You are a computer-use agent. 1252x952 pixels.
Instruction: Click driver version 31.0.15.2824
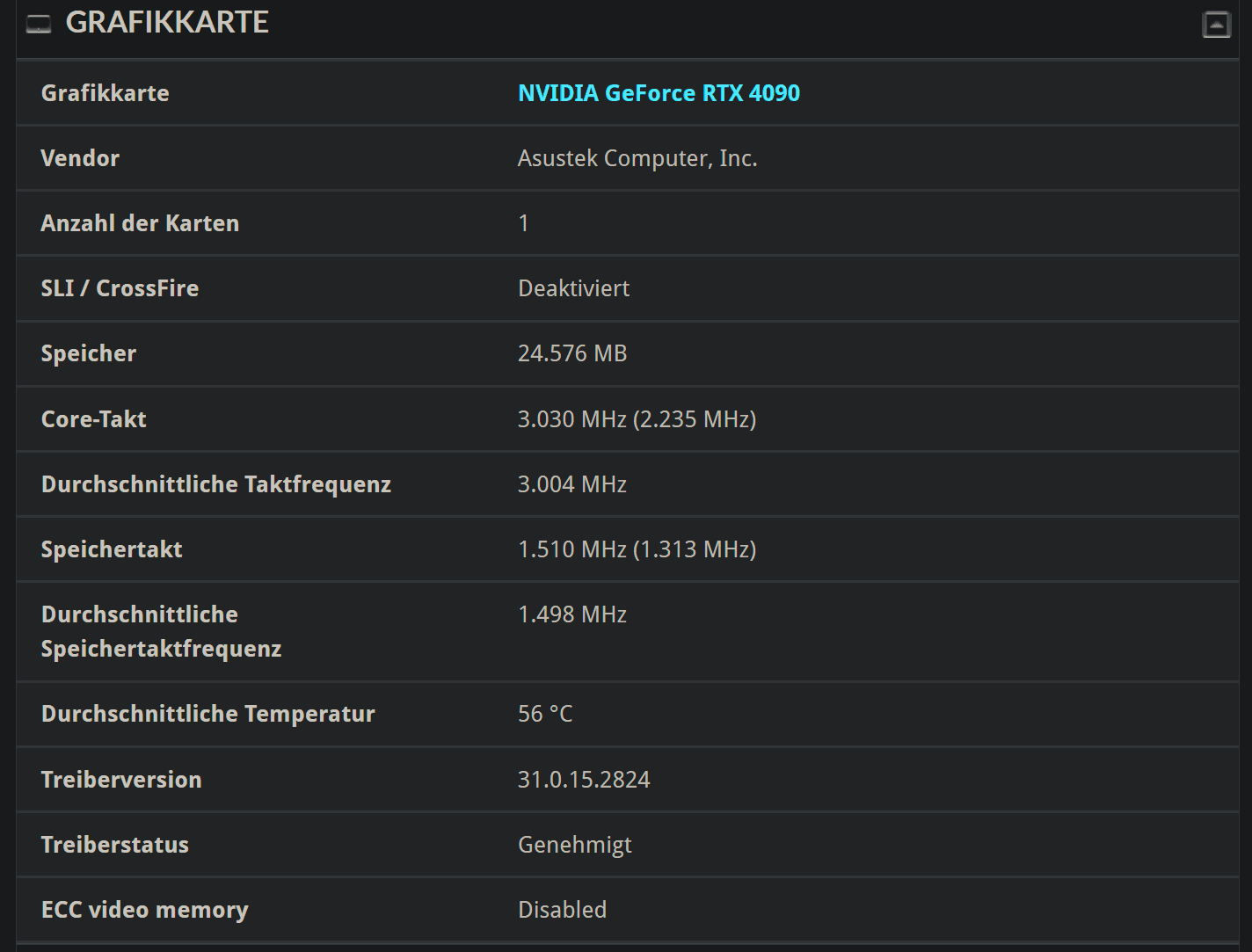(584, 780)
